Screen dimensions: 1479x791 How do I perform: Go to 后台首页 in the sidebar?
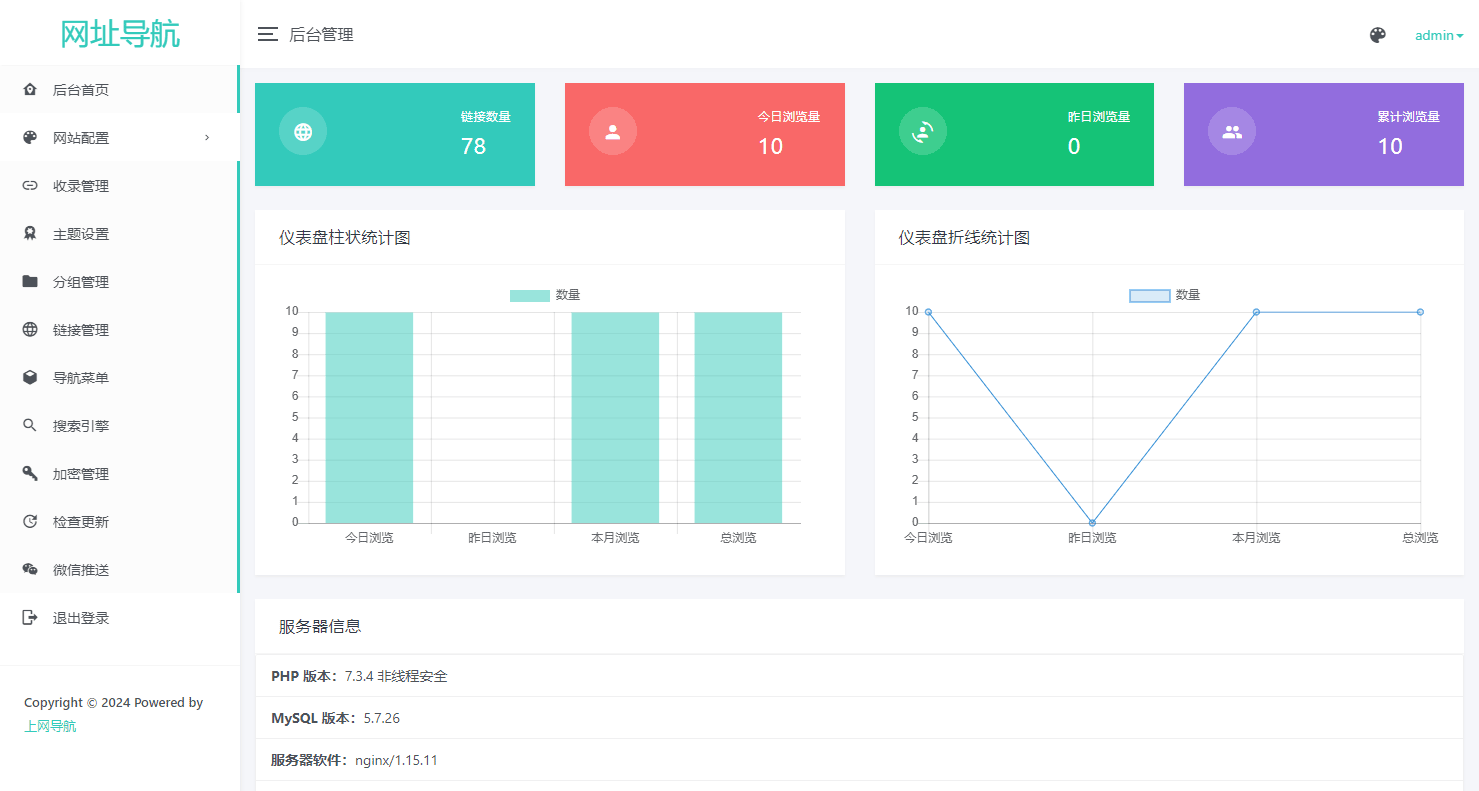pyautogui.click(x=119, y=90)
